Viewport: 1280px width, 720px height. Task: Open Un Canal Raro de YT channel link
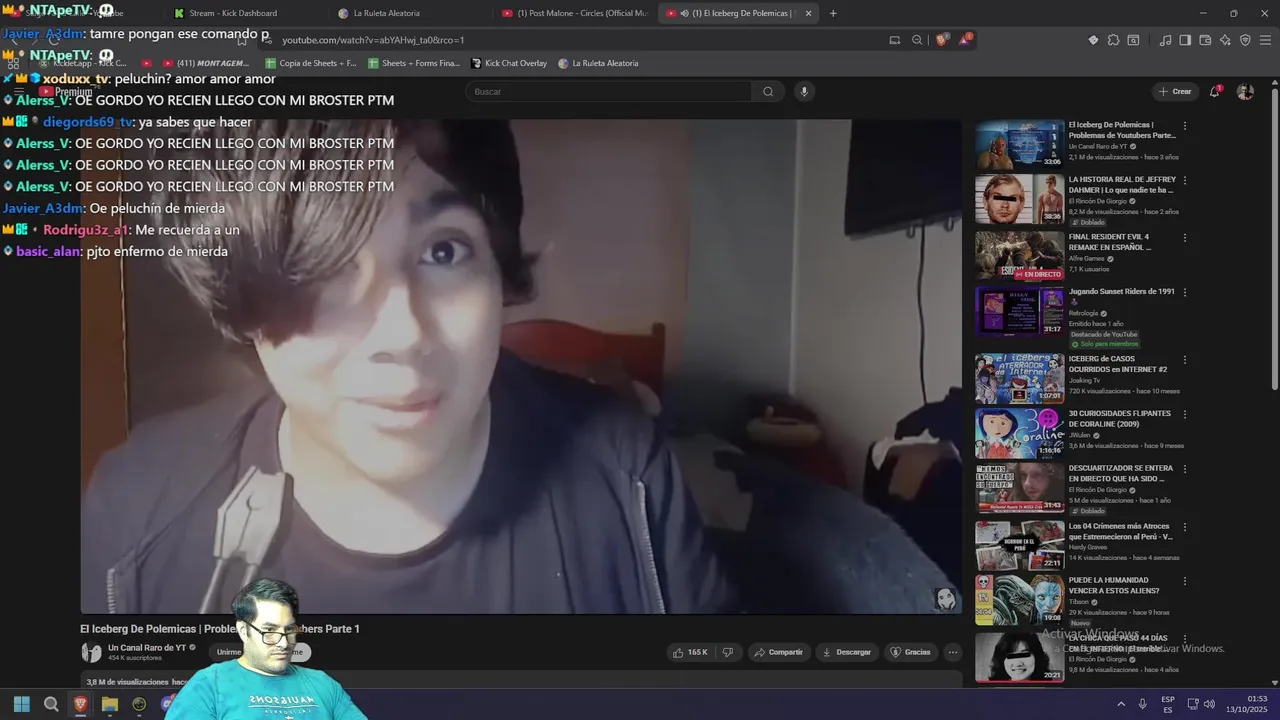point(147,647)
